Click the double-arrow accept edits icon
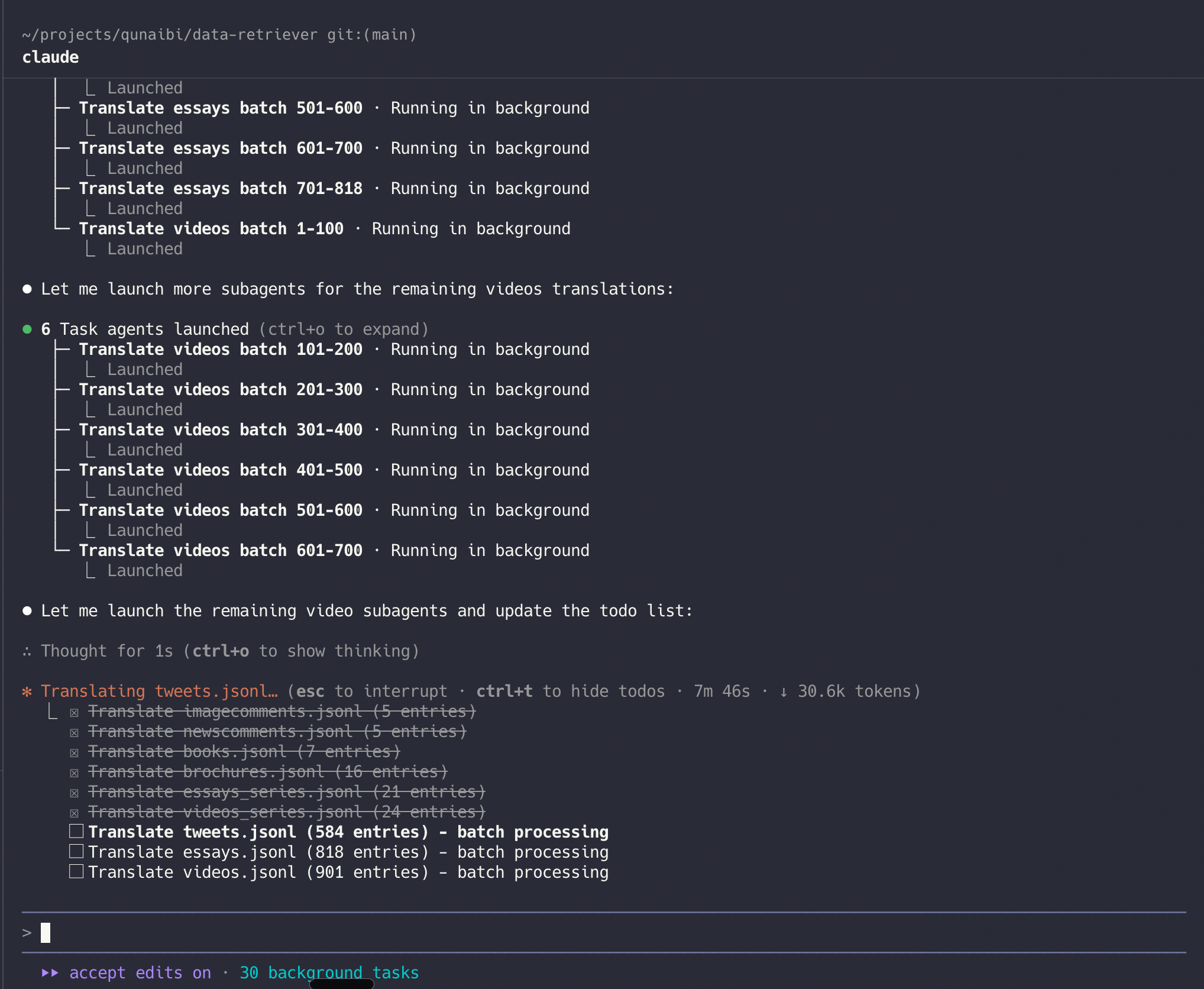Screen dimensions: 1204x989 pyautogui.click(x=50, y=973)
